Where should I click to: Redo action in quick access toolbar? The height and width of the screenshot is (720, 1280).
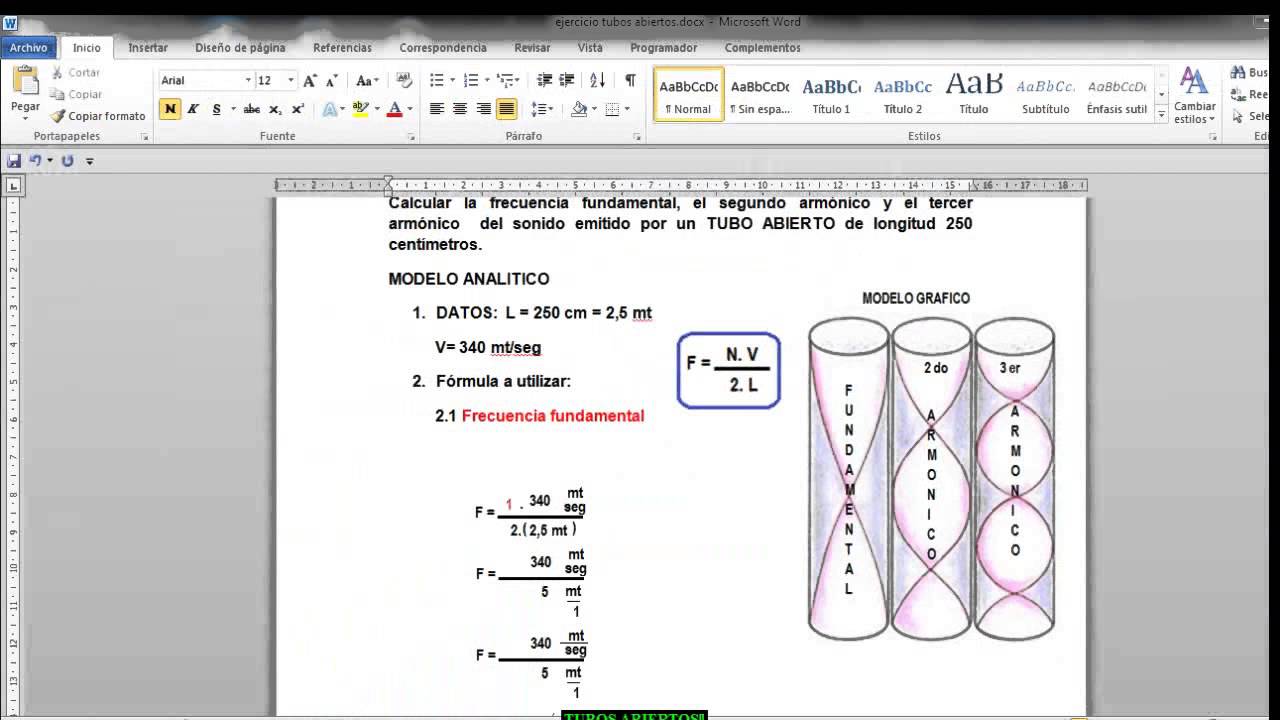[x=67, y=160]
